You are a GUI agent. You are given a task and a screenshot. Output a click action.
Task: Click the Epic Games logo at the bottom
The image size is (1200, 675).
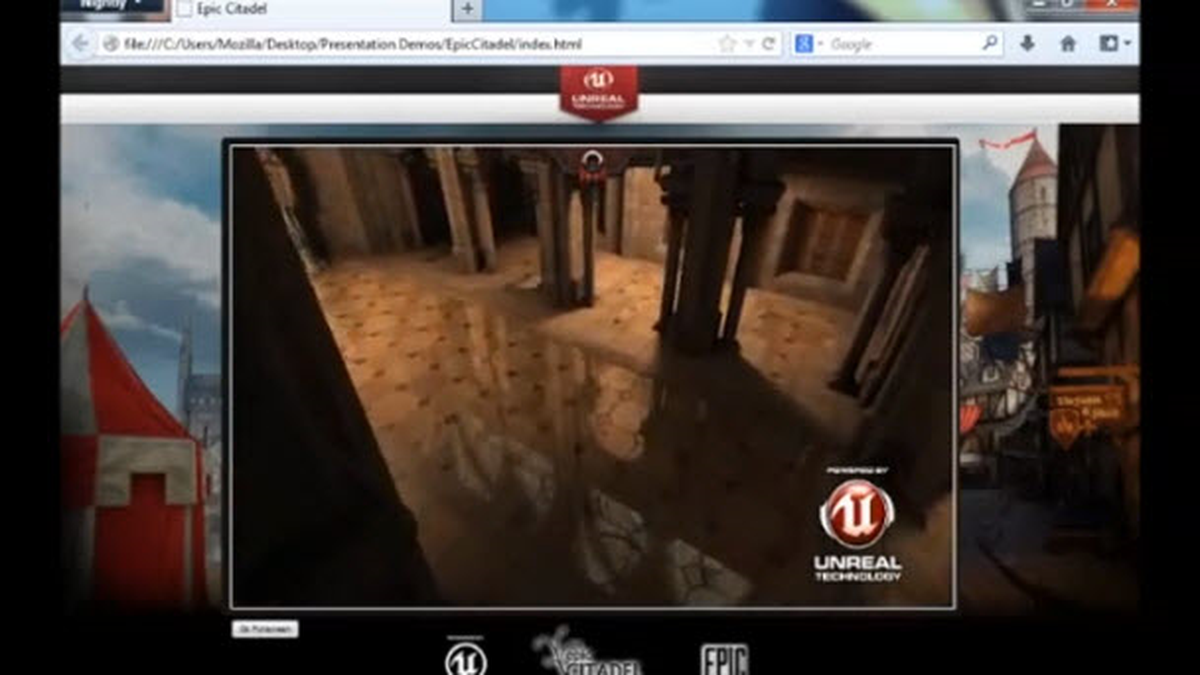point(725,658)
